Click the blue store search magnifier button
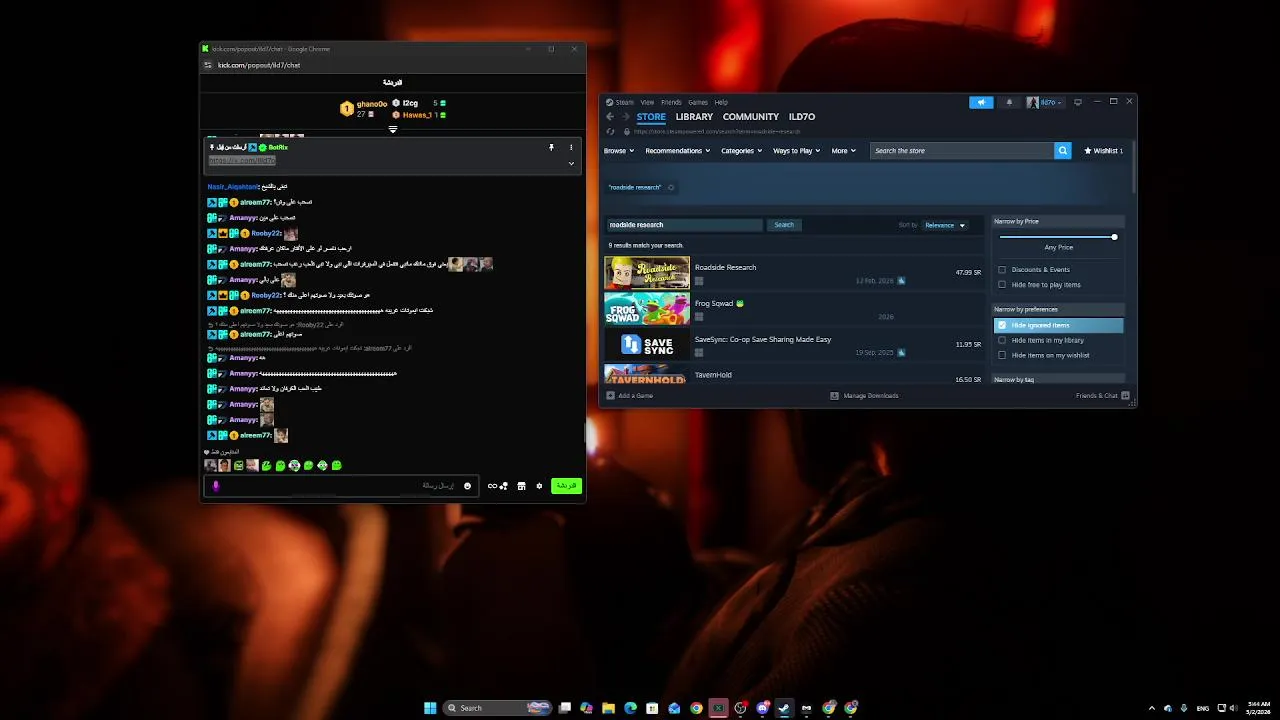The image size is (1280, 720). (1062, 150)
